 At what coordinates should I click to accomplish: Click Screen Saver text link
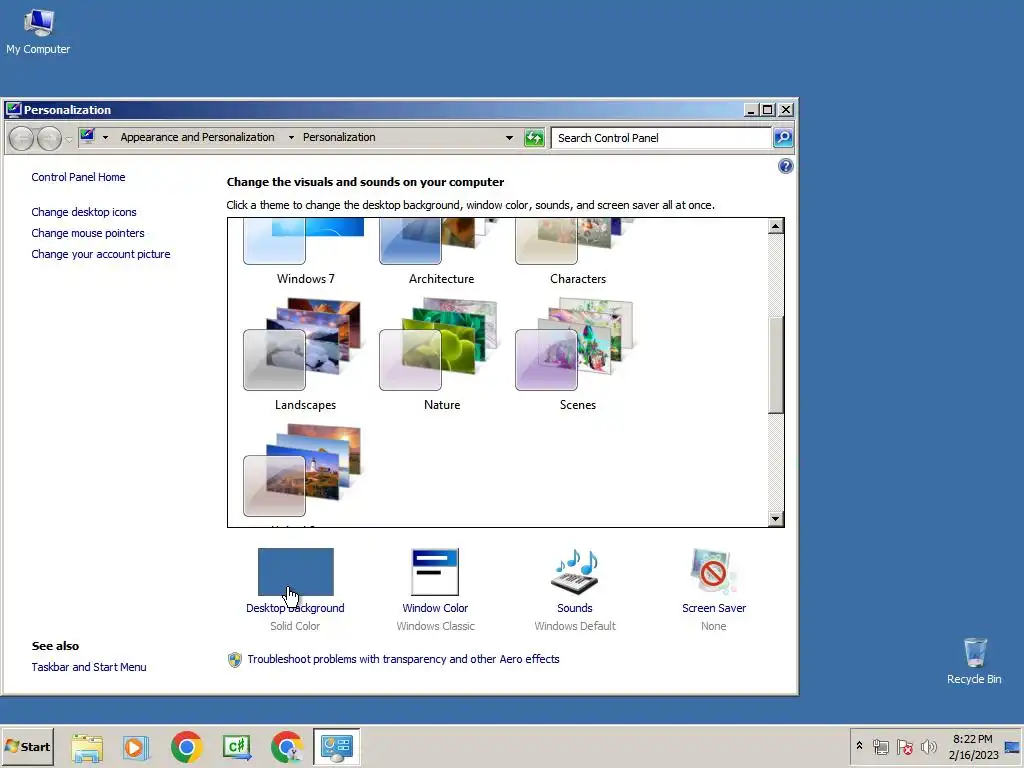[x=714, y=608]
